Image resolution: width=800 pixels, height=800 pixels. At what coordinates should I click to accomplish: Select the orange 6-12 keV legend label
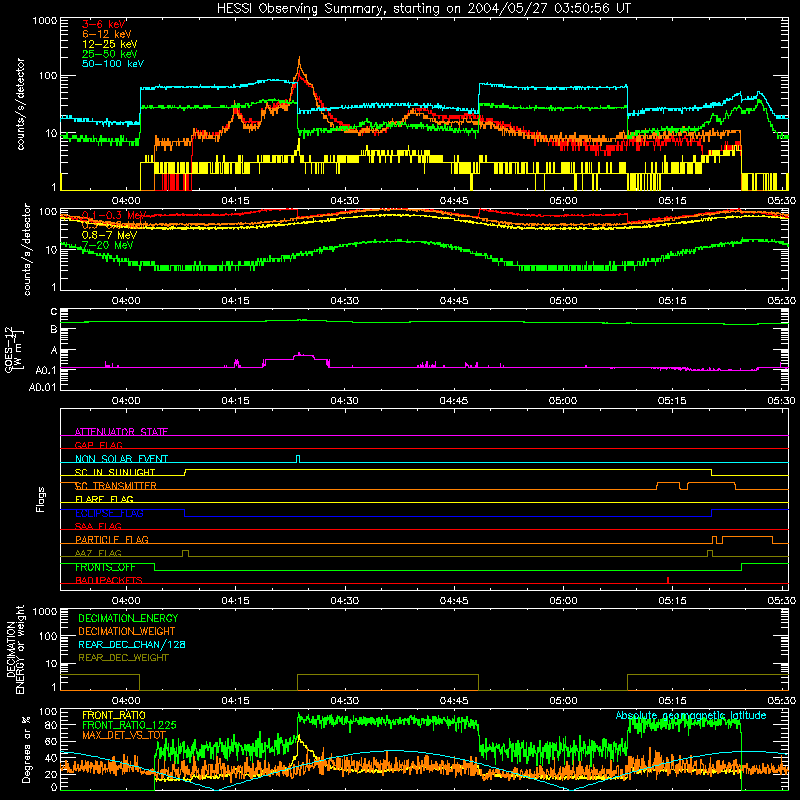click(x=107, y=34)
